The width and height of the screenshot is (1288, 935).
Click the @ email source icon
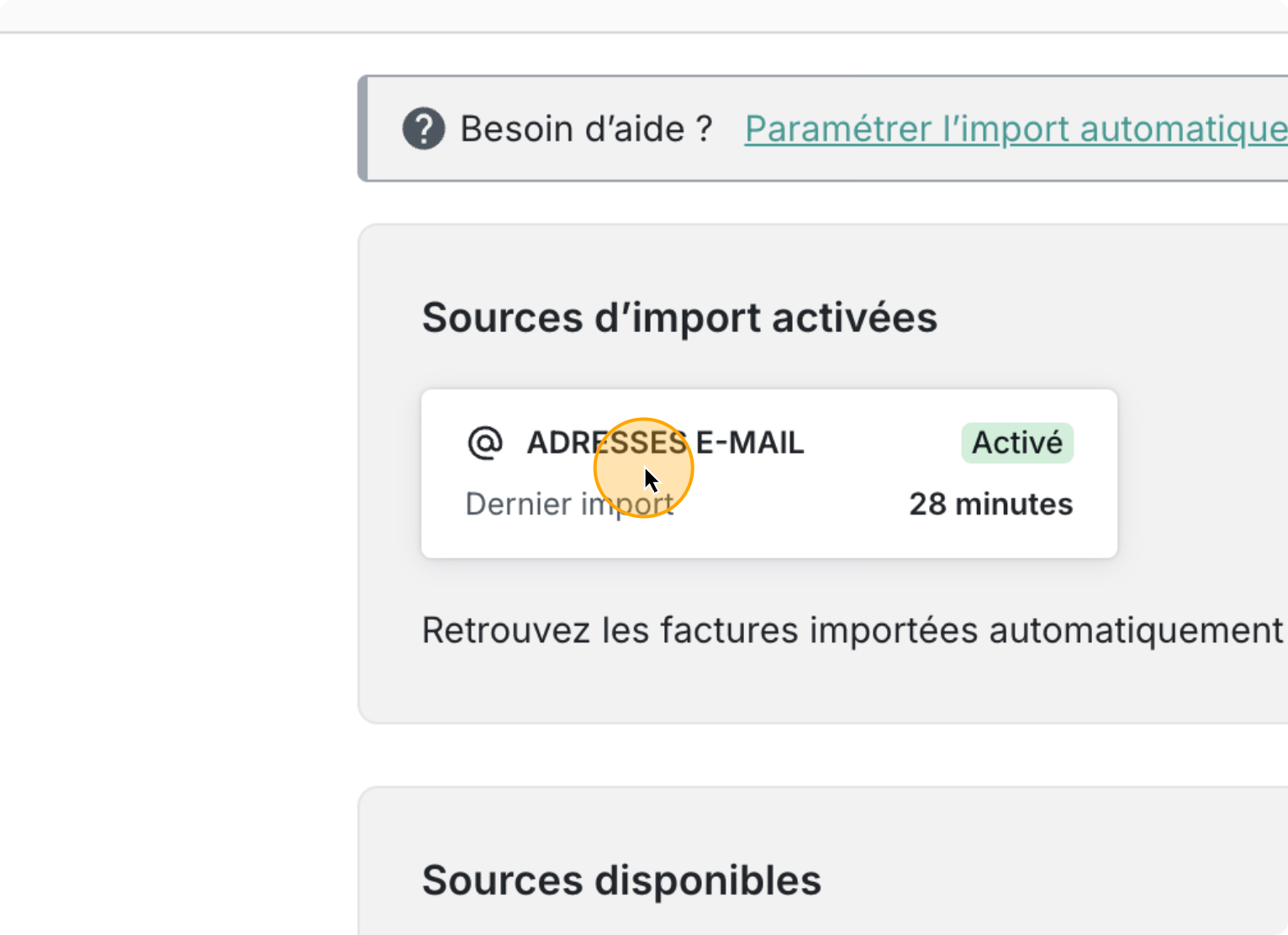tap(485, 442)
